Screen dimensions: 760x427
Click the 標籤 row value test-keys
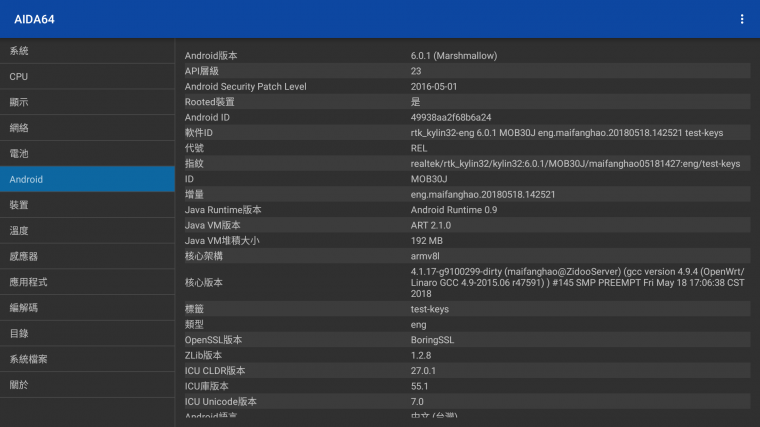(x=429, y=309)
